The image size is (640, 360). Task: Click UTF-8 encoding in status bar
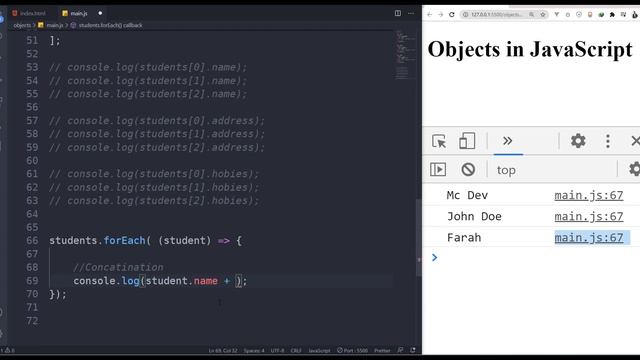278,350
